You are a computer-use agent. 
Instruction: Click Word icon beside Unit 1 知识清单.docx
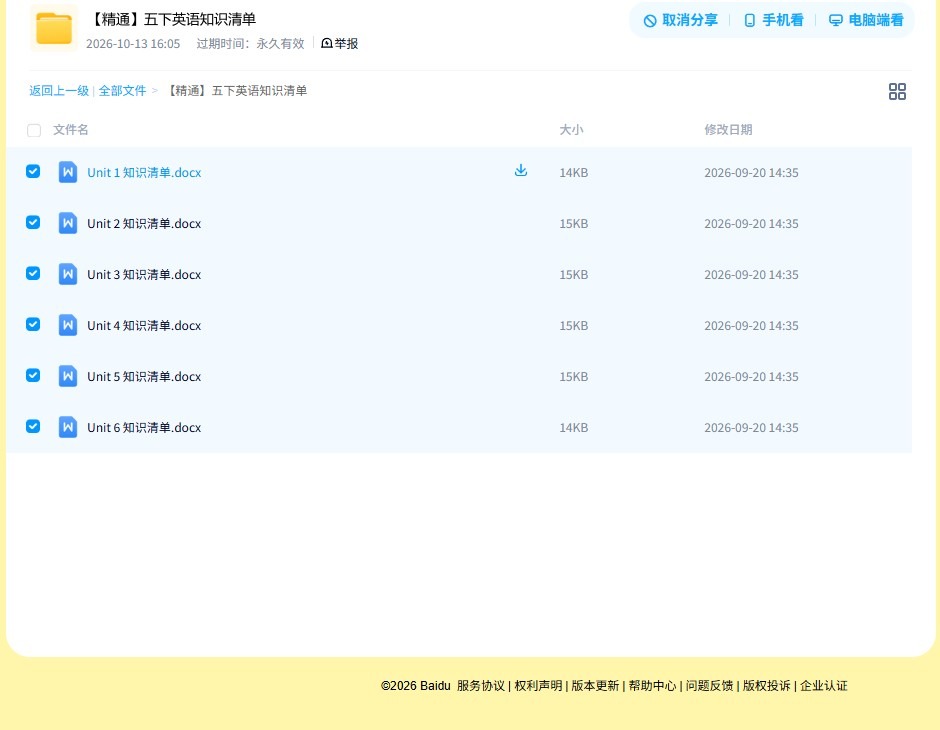coord(68,172)
